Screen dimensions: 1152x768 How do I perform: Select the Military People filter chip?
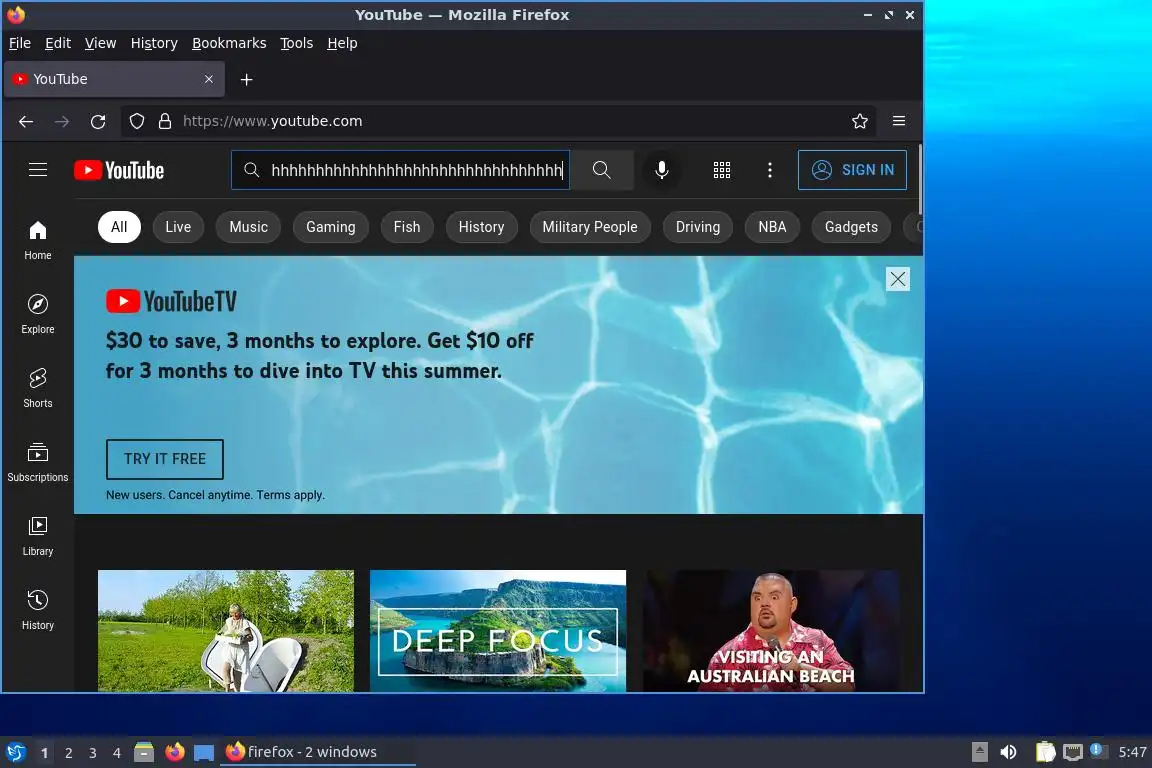590,227
